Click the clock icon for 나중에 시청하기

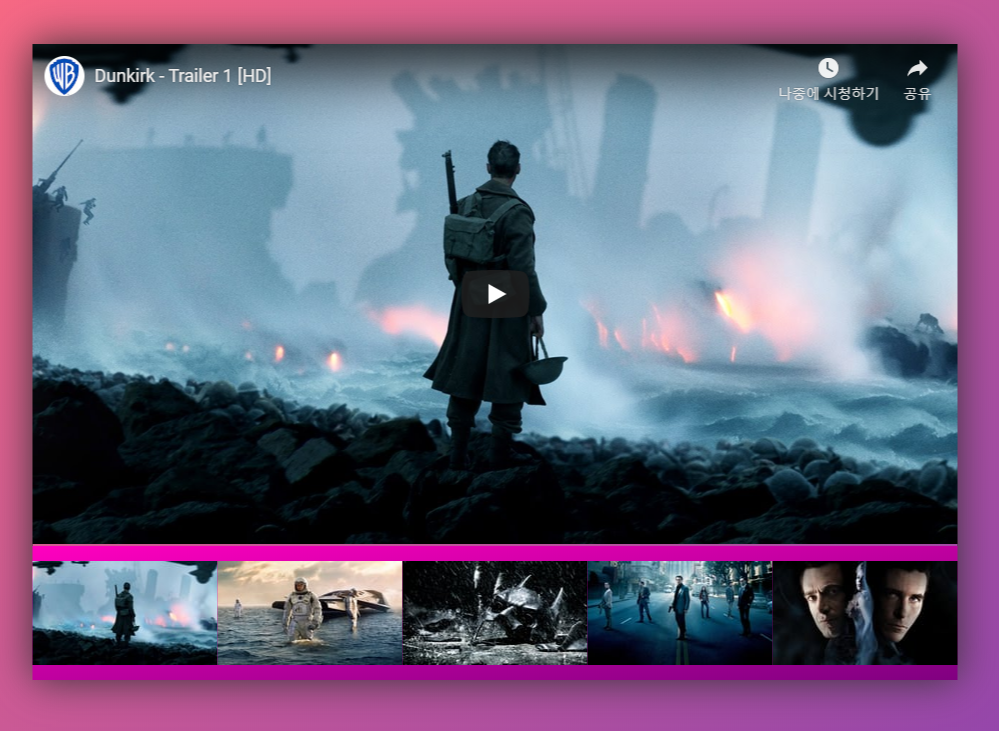[828, 68]
